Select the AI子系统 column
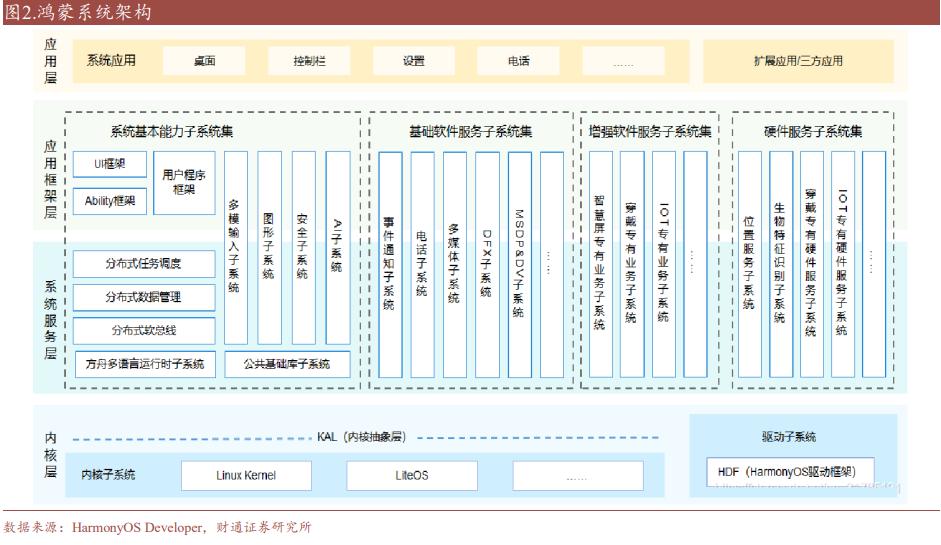The width and height of the screenshot is (941, 545). pyautogui.click(x=338, y=247)
